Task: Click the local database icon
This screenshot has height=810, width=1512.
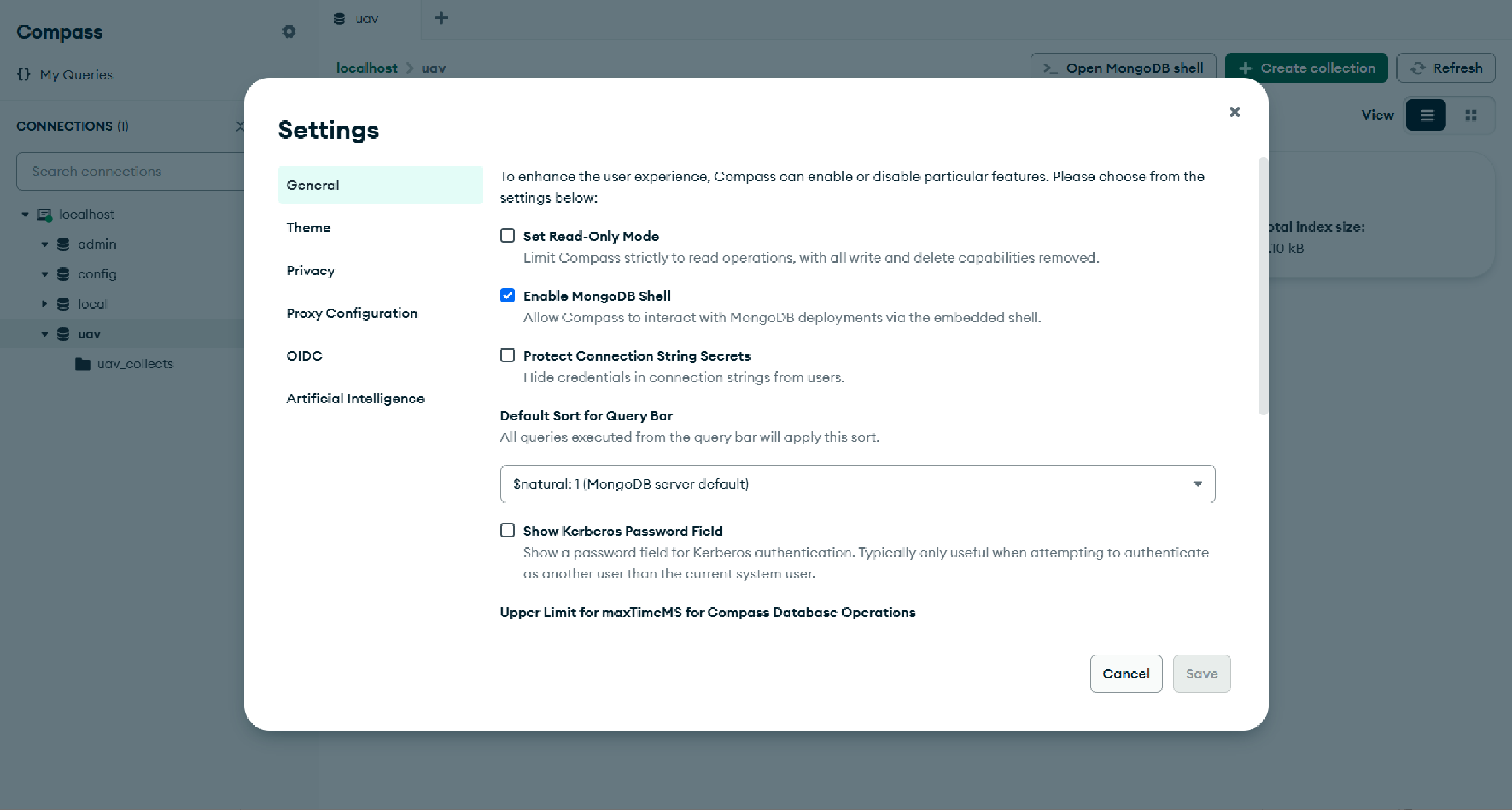Action: (63, 304)
